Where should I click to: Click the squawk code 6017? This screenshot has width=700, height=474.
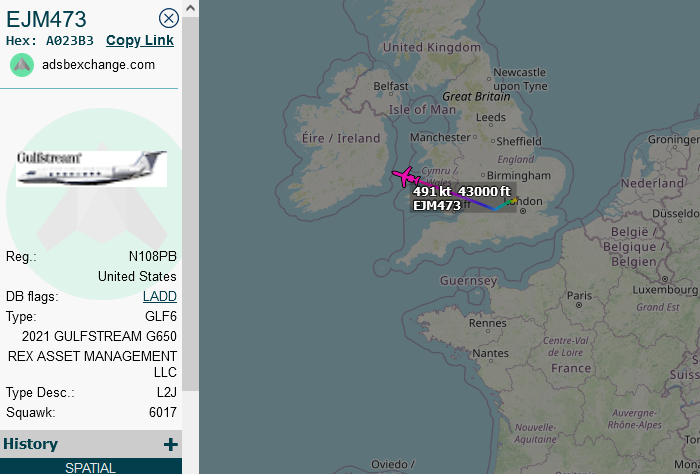coord(162,412)
